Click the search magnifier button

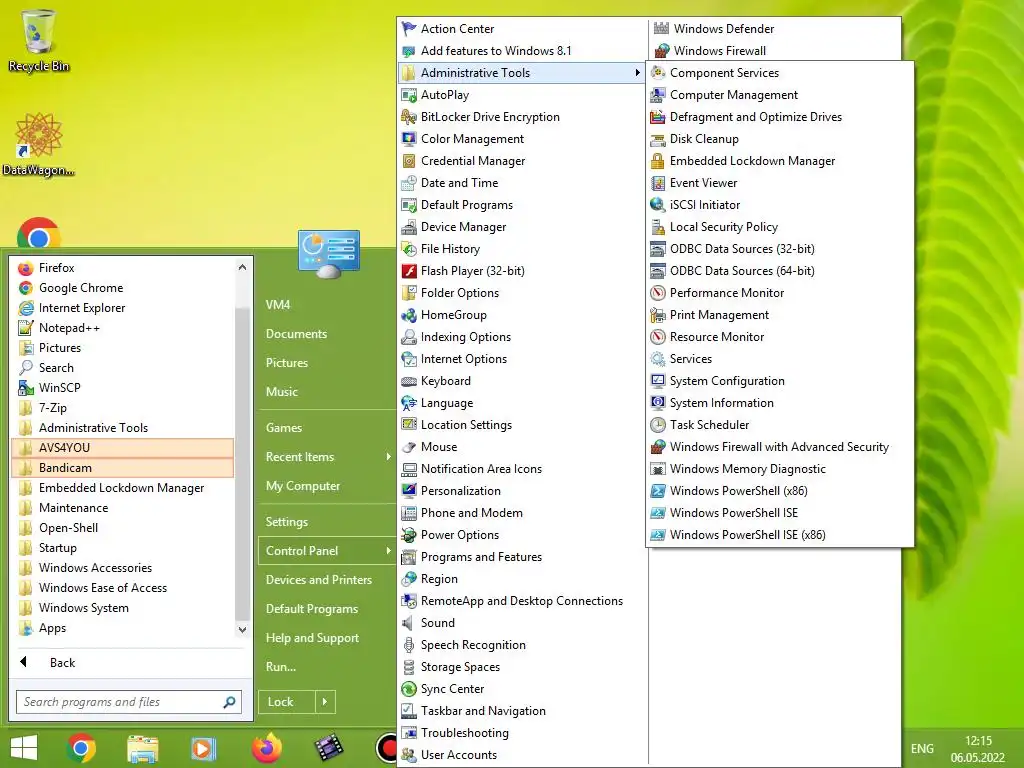click(x=229, y=702)
